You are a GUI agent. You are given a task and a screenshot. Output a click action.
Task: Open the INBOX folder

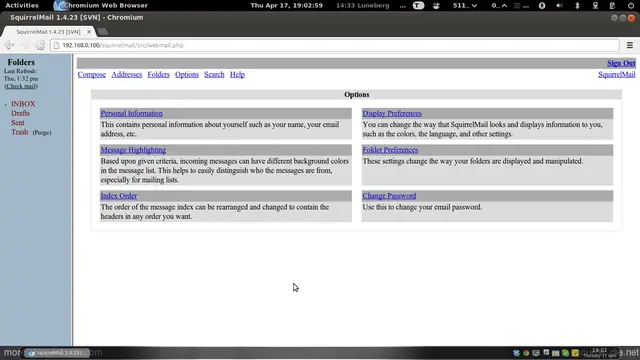[x=23, y=104]
